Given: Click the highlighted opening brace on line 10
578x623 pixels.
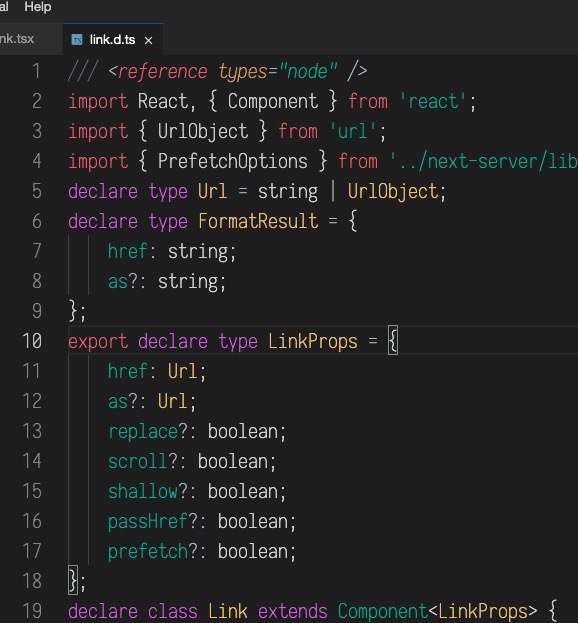Looking at the screenshot, I should 393,341.
